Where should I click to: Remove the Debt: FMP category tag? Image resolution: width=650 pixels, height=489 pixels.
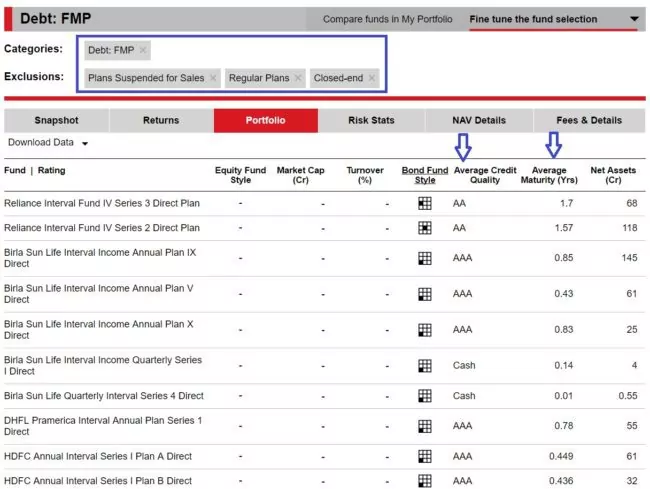point(143,50)
